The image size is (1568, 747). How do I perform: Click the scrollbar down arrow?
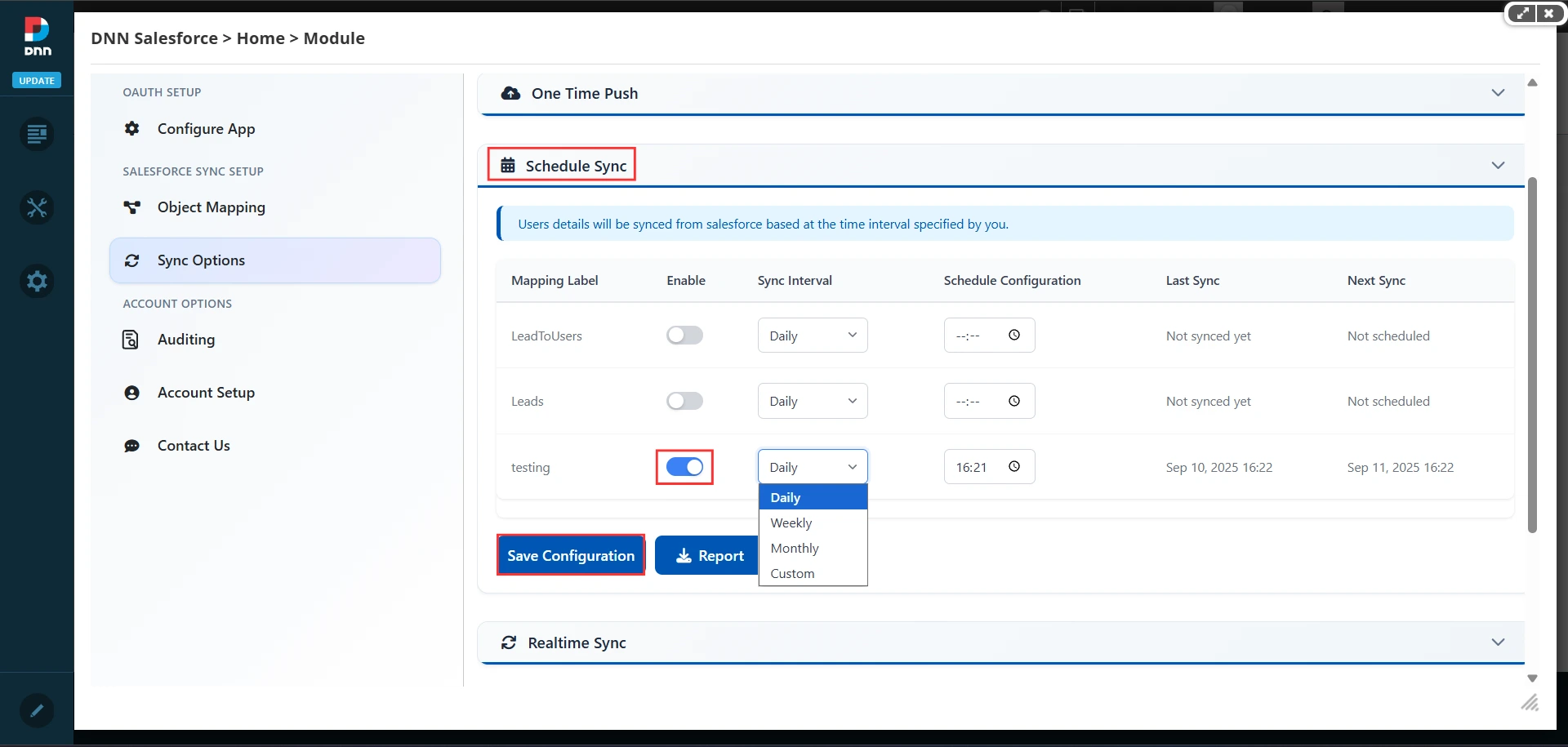[1532, 678]
